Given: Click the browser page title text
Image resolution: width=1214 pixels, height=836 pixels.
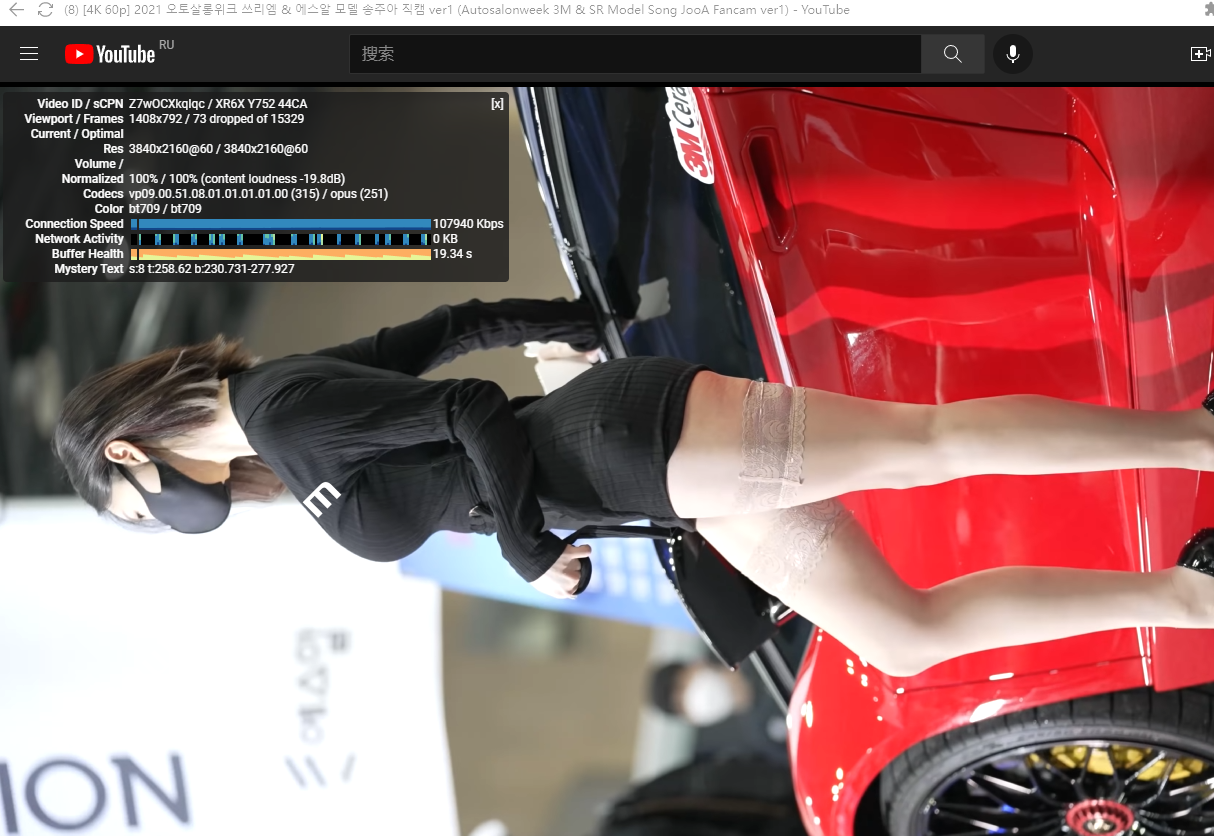Looking at the screenshot, I should point(456,10).
